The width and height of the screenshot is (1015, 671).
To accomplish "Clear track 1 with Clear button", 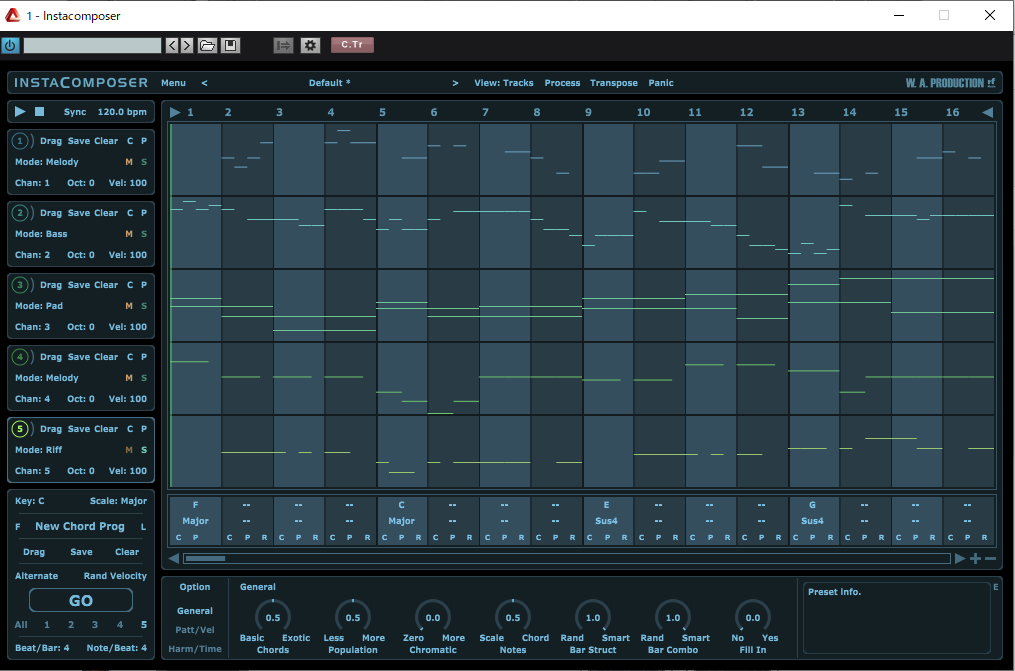I will (x=106, y=140).
